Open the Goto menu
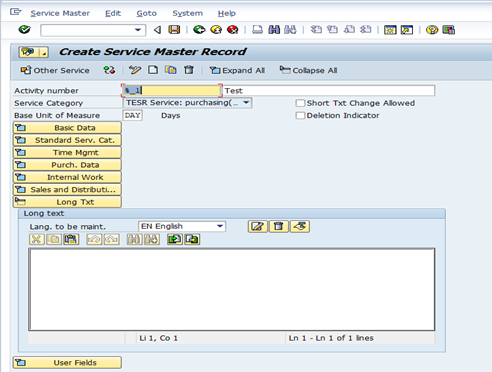 146,13
